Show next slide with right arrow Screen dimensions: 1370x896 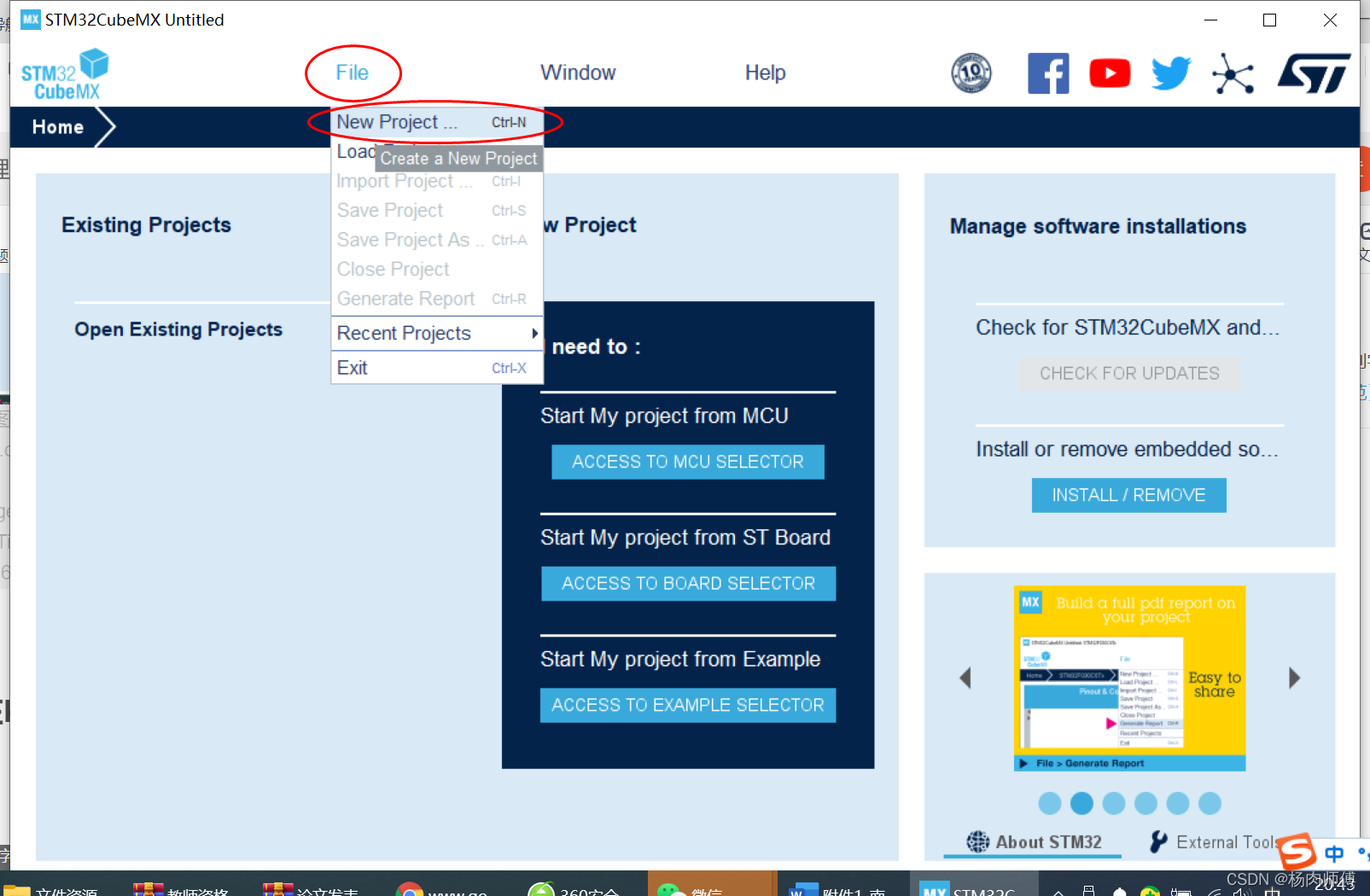(1294, 678)
